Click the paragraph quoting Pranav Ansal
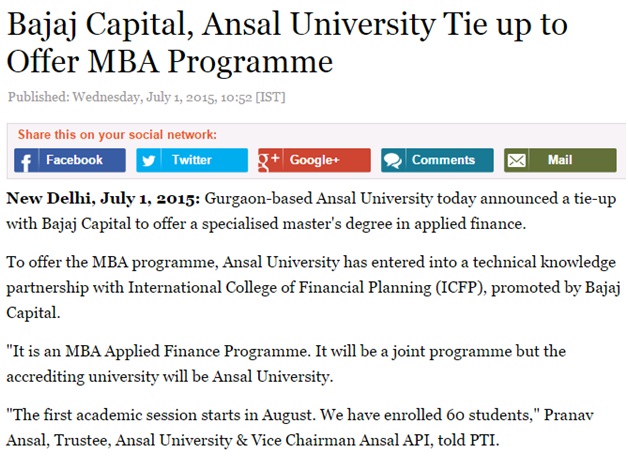Screen dimensions: 628x470 pyautogui.click(x=300, y=427)
